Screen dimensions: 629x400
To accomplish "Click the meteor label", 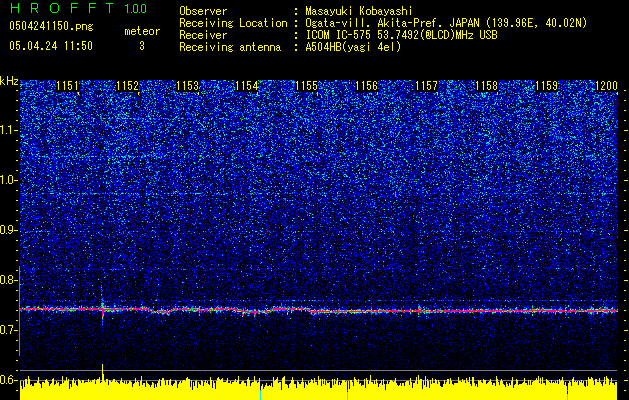I will pyautogui.click(x=141, y=31).
